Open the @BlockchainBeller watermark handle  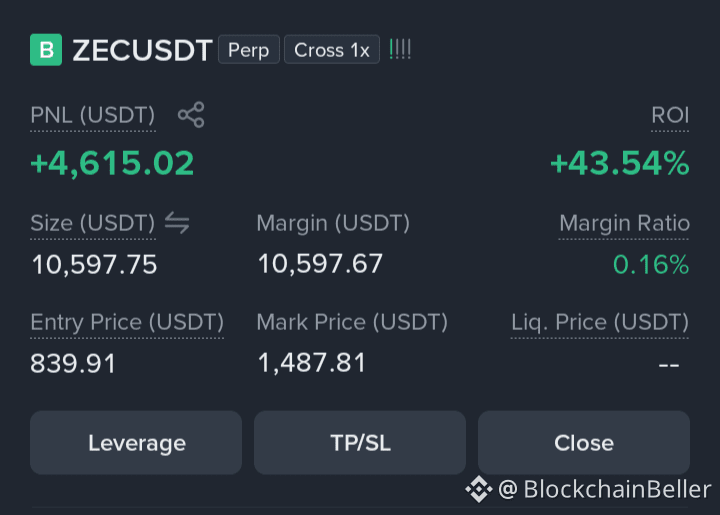(605, 489)
